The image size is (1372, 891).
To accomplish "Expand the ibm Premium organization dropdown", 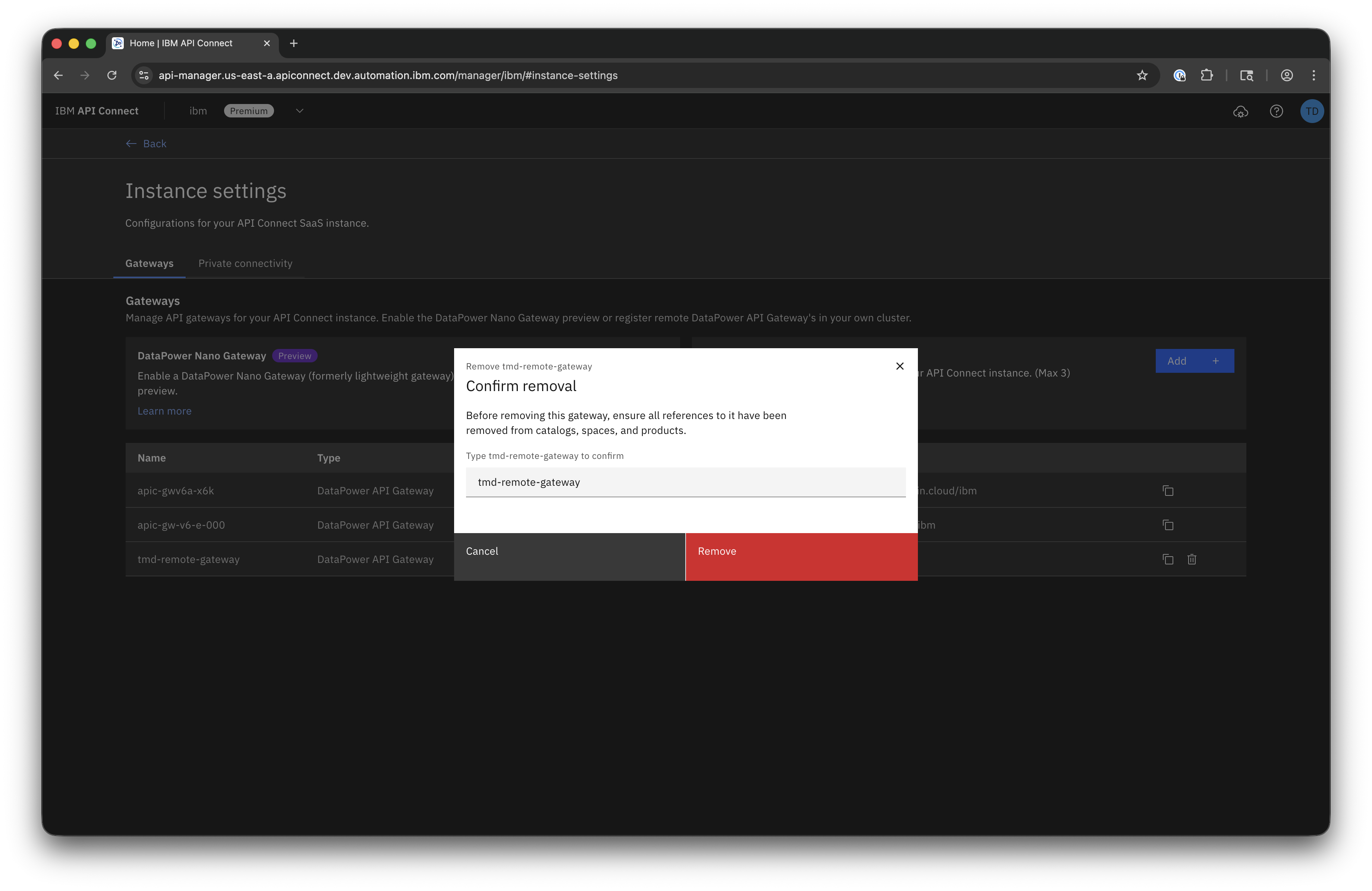I will [x=299, y=111].
